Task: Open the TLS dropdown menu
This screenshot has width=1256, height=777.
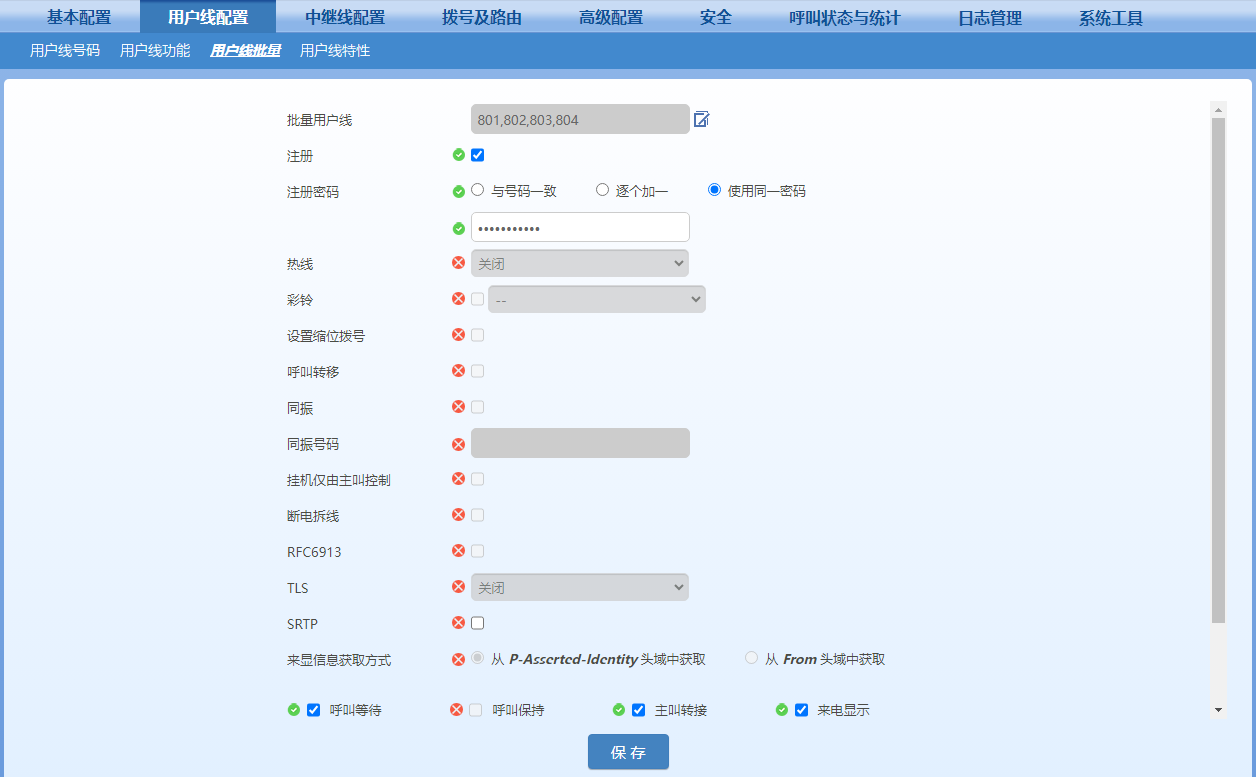Action: (580, 587)
